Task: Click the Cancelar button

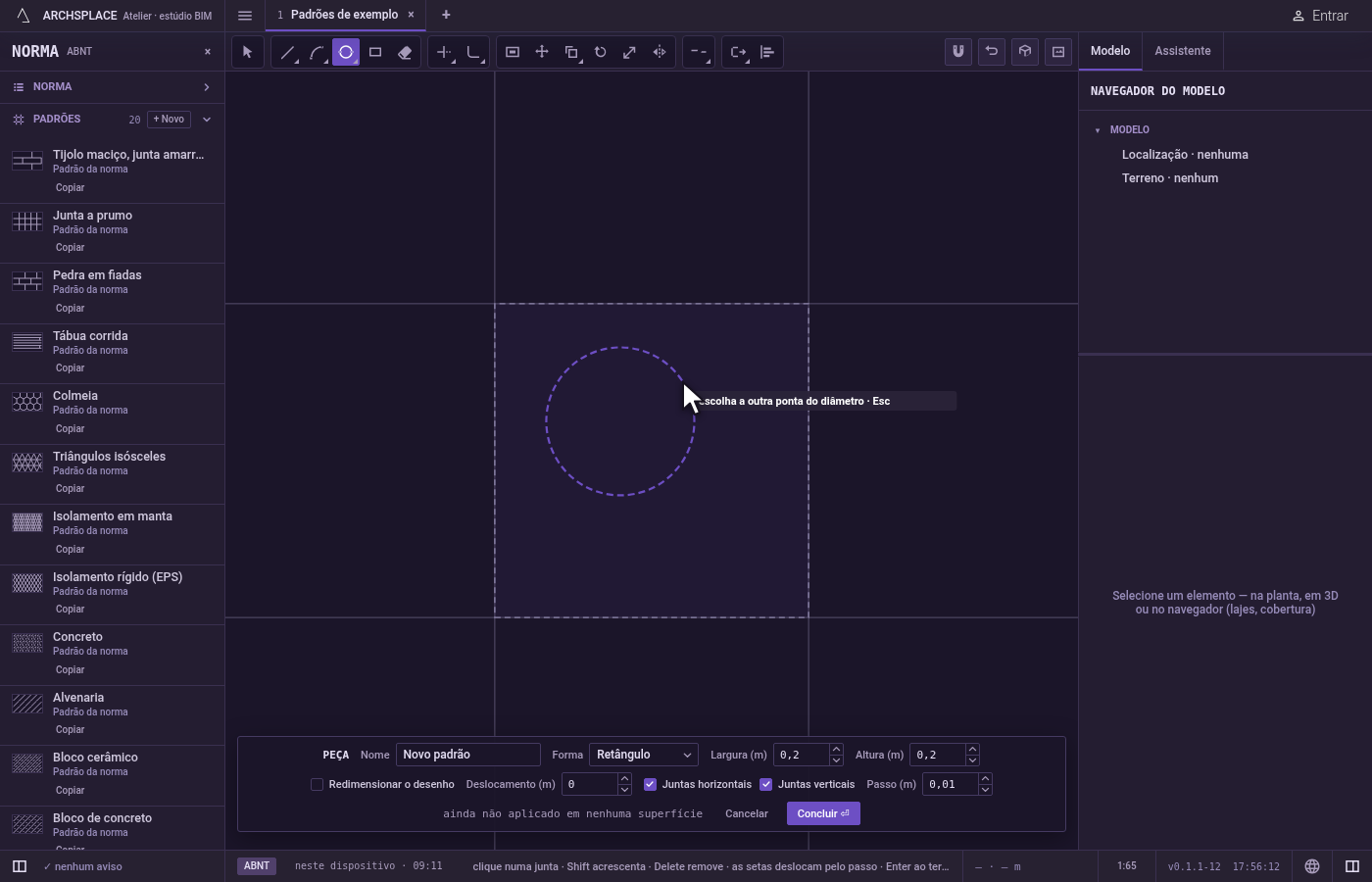Action: coord(747,813)
